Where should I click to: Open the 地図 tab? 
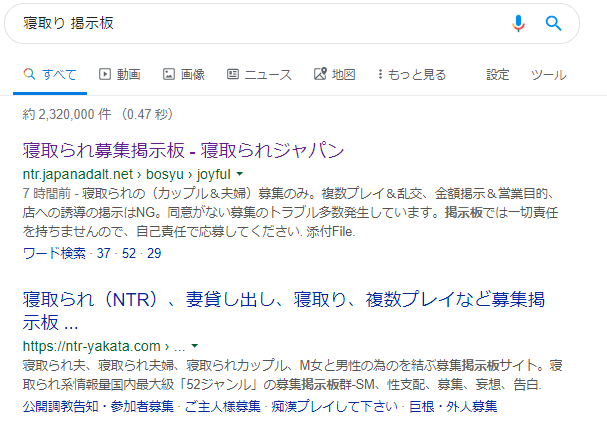tap(334, 74)
